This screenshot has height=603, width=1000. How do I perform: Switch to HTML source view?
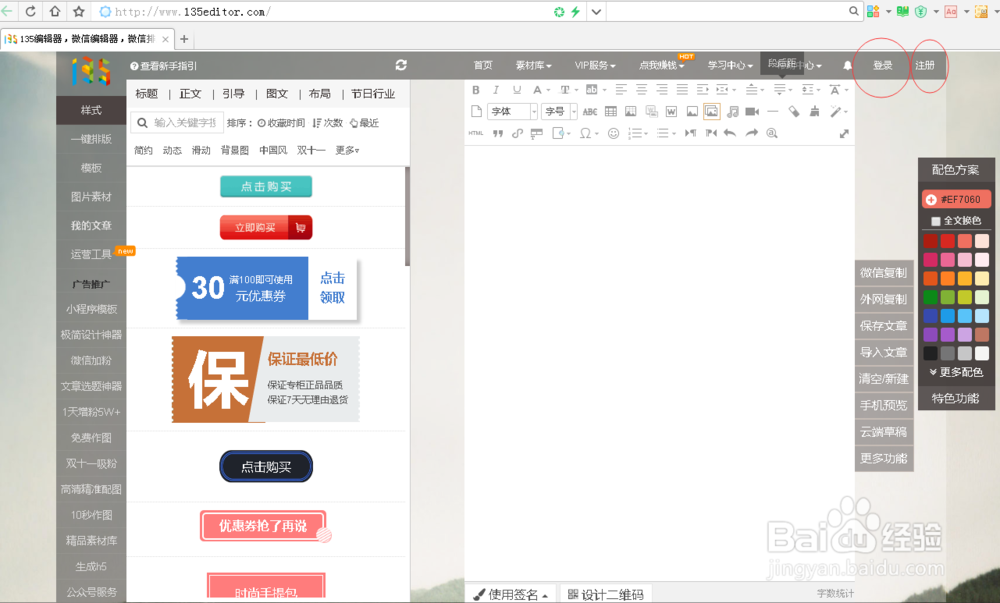[x=476, y=133]
